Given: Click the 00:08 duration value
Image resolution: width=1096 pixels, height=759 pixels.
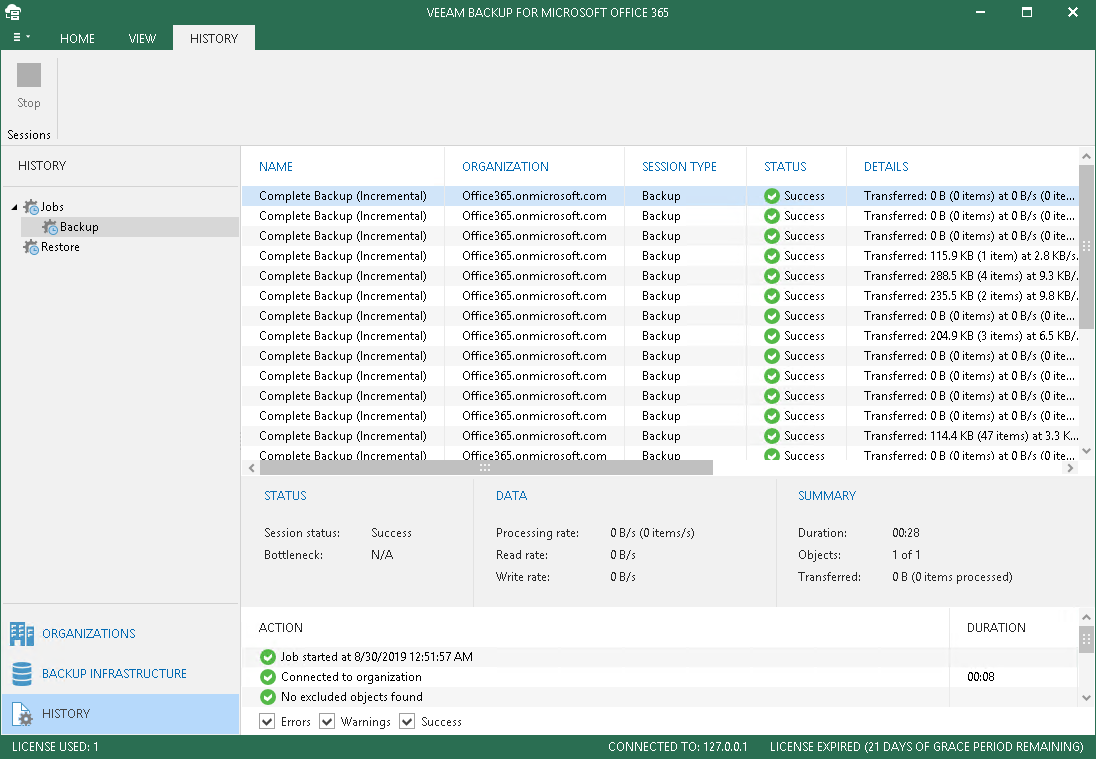Looking at the screenshot, I should click(981, 677).
